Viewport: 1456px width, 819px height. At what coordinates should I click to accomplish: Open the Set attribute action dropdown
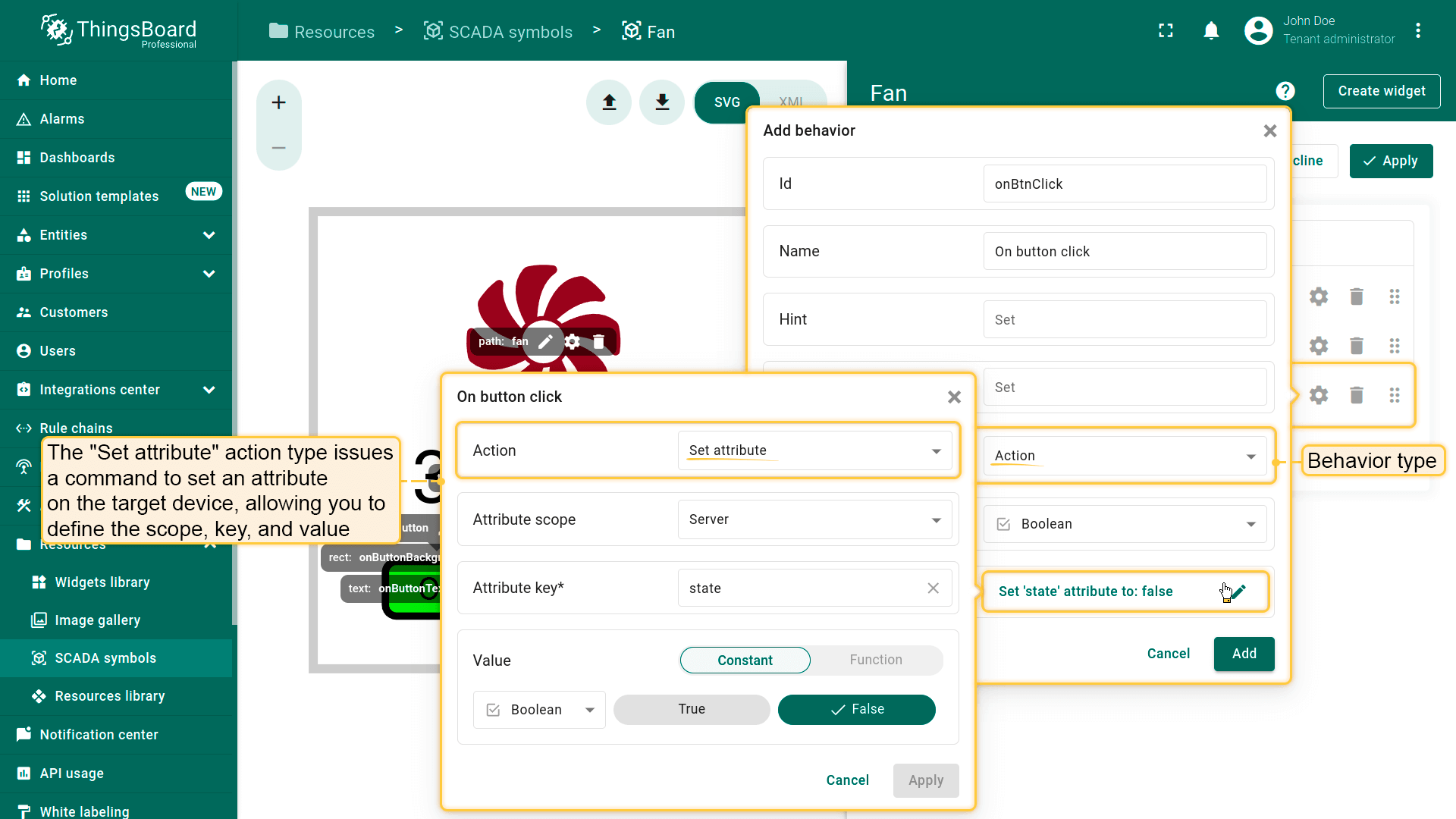[x=814, y=450]
